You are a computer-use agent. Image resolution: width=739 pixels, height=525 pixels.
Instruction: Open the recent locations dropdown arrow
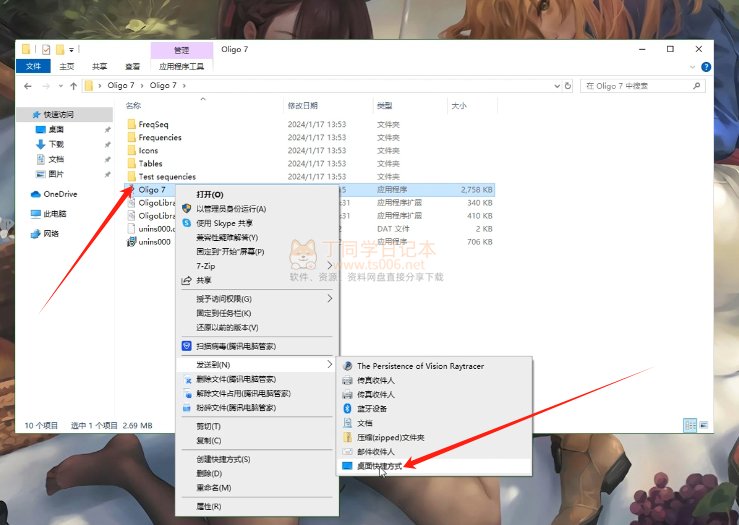[61, 86]
